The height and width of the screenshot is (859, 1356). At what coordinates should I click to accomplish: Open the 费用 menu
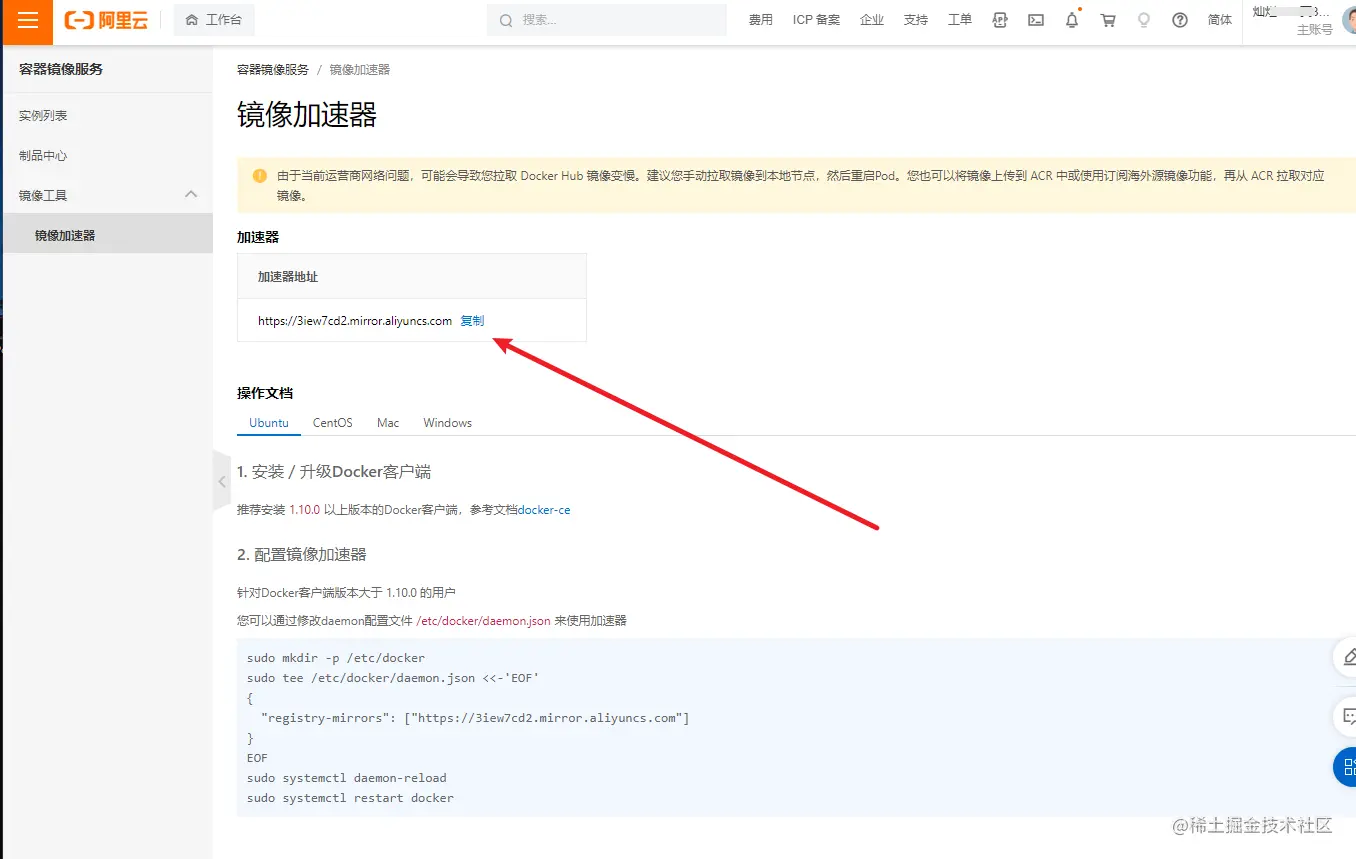[760, 20]
